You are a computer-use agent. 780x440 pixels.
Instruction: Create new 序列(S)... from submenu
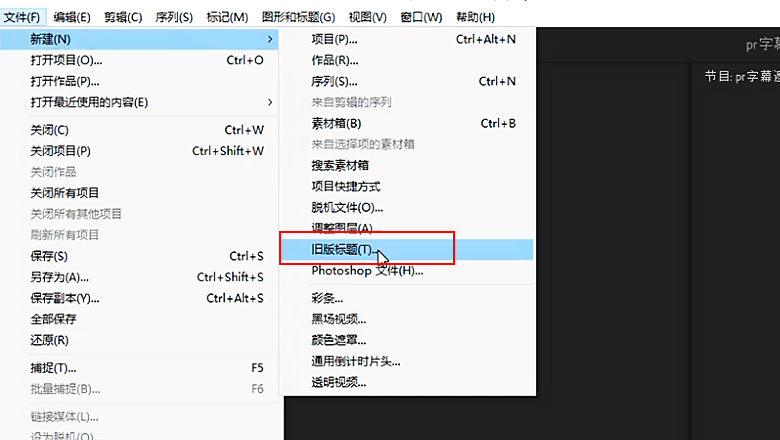click(x=407, y=81)
